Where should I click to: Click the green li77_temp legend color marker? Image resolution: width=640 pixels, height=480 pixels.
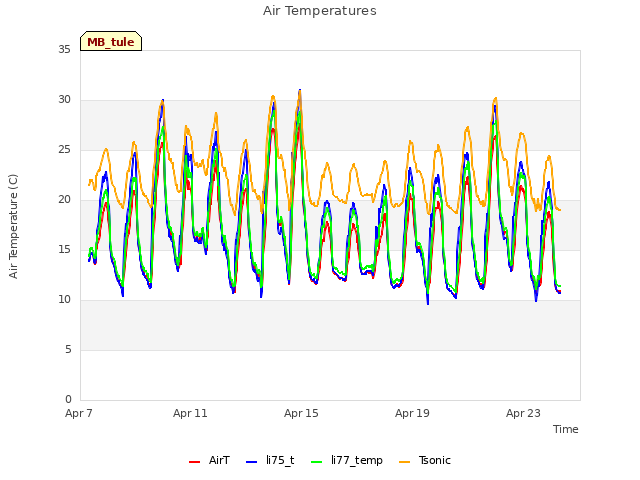coord(316,462)
